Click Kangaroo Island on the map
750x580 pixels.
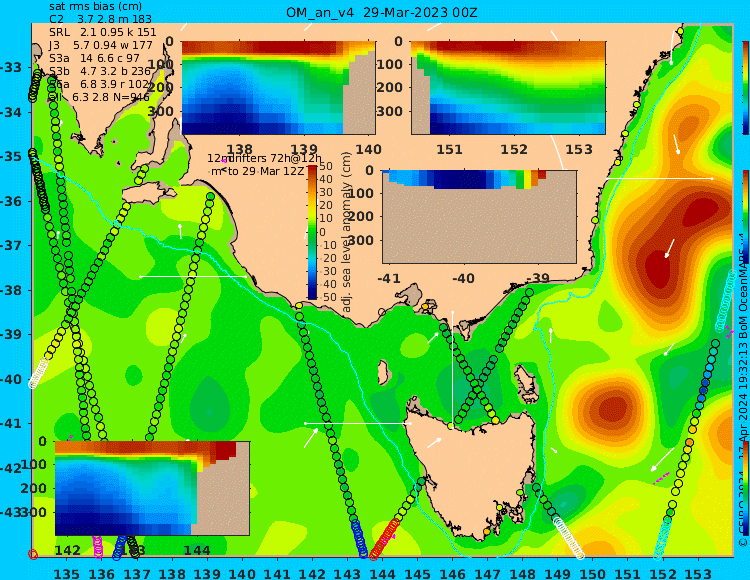pyautogui.click(x=149, y=195)
